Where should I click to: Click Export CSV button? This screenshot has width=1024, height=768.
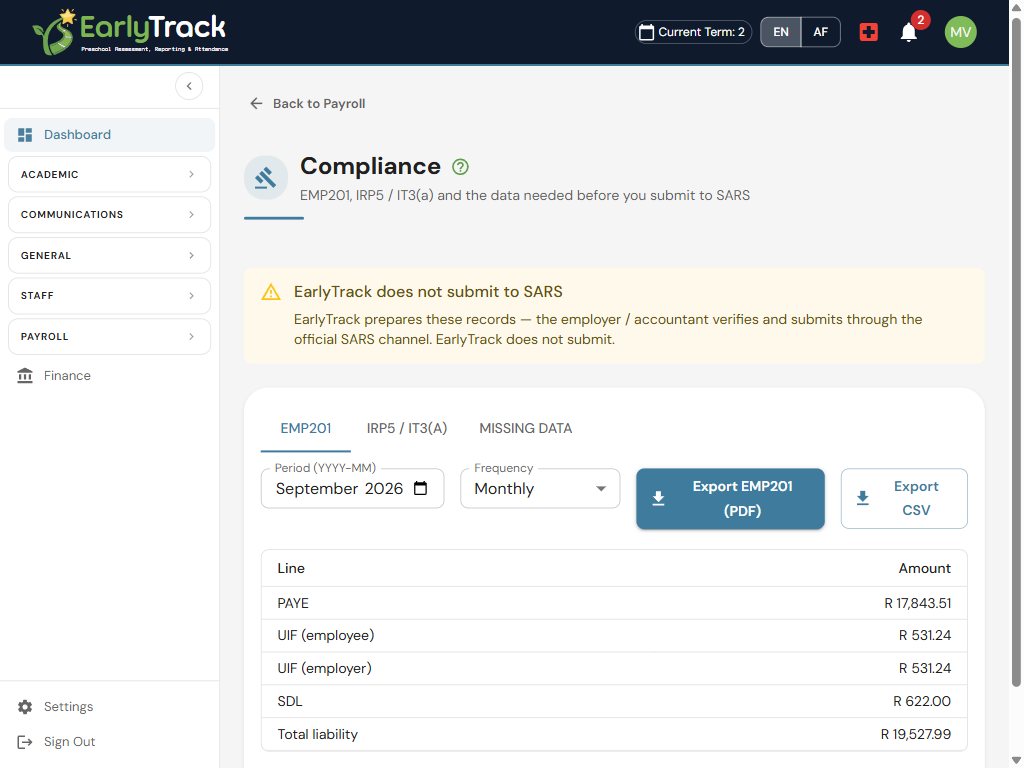[x=904, y=499]
